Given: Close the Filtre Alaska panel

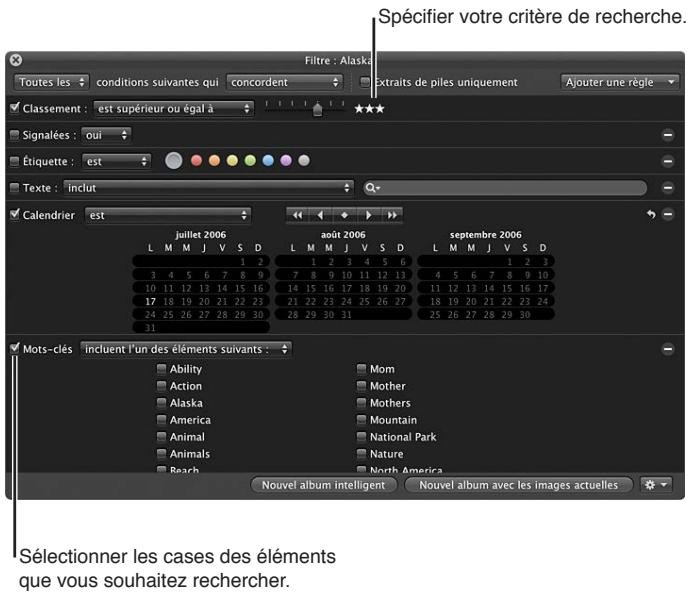Looking at the screenshot, I should coord(16,60).
